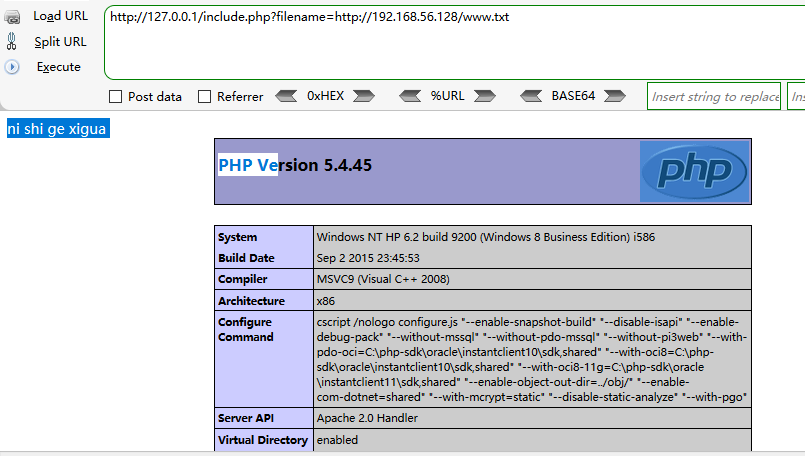Click the 'Configure Command' row label
This screenshot has width=805, height=456.
(x=245, y=330)
